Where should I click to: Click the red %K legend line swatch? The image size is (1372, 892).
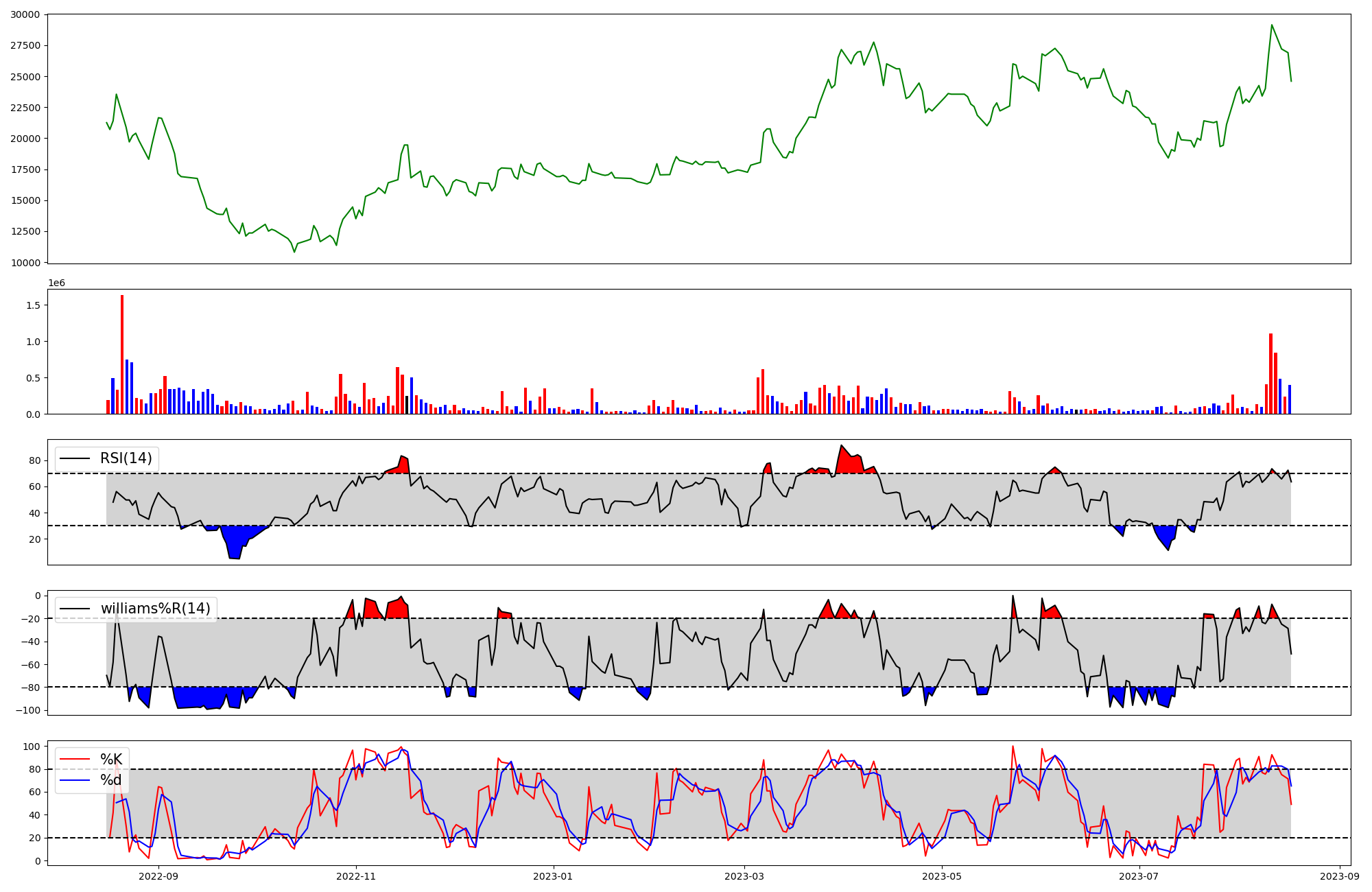(x=75, y=759)
